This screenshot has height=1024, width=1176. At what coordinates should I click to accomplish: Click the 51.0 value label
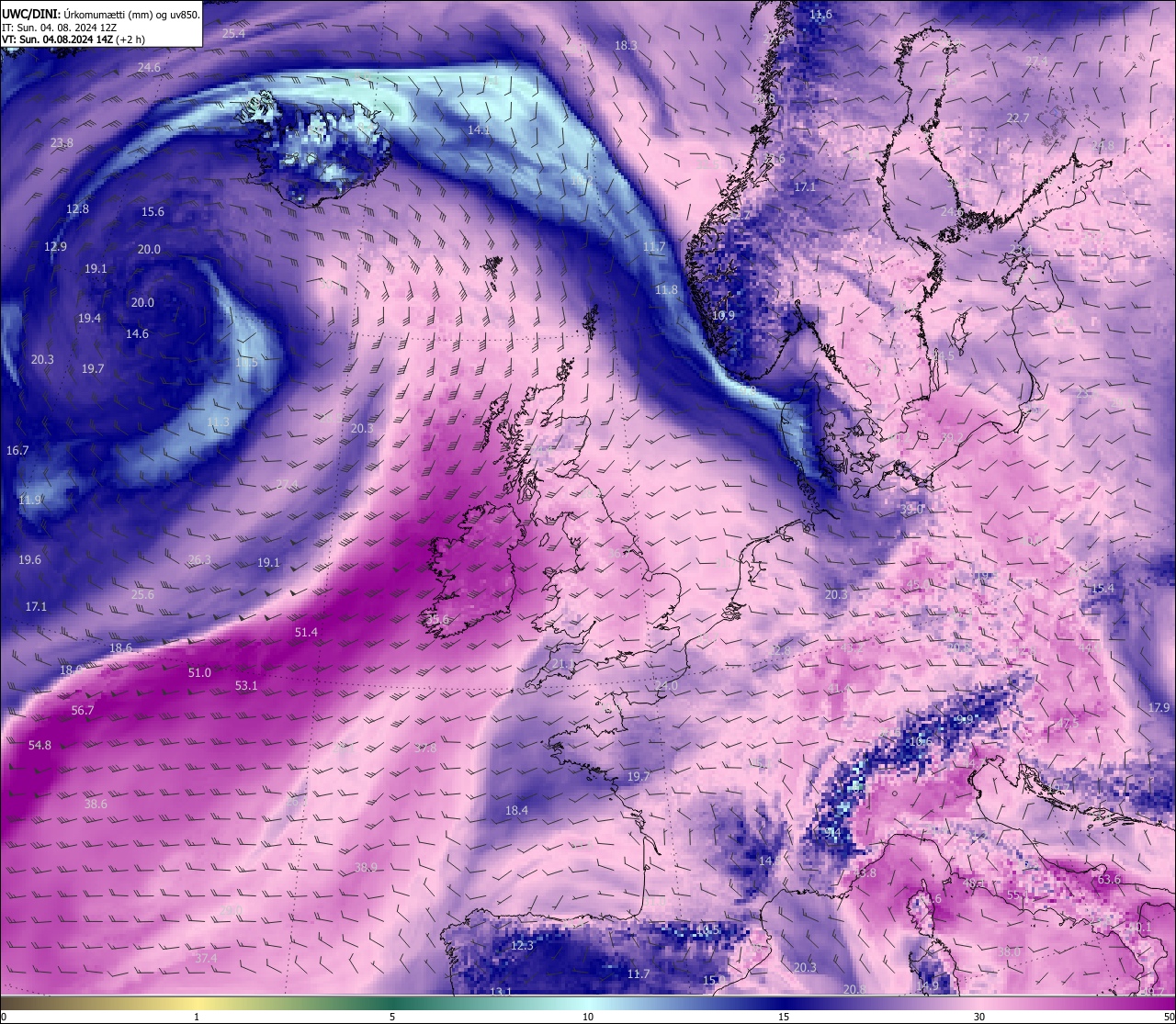pyautogui.click(x=199, y=672)
